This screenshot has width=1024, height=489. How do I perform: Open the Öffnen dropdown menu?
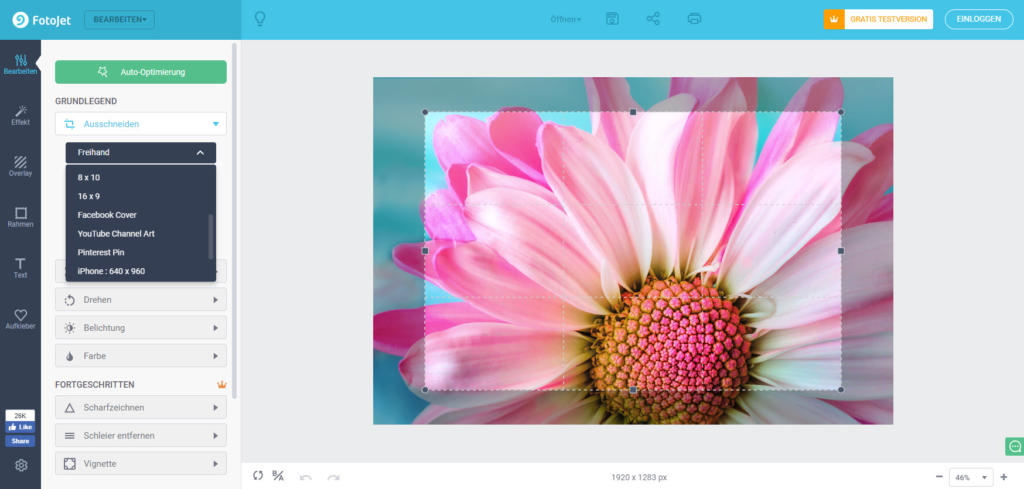point(566,20)
